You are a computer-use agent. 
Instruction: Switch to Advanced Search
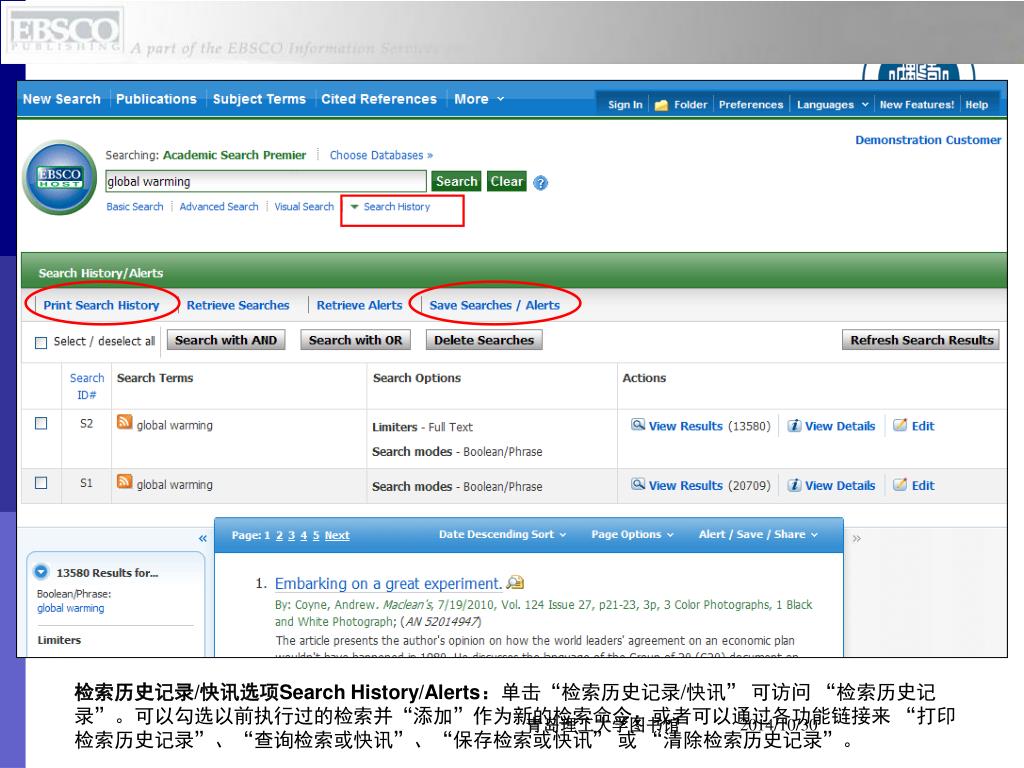tap(219, 206)
